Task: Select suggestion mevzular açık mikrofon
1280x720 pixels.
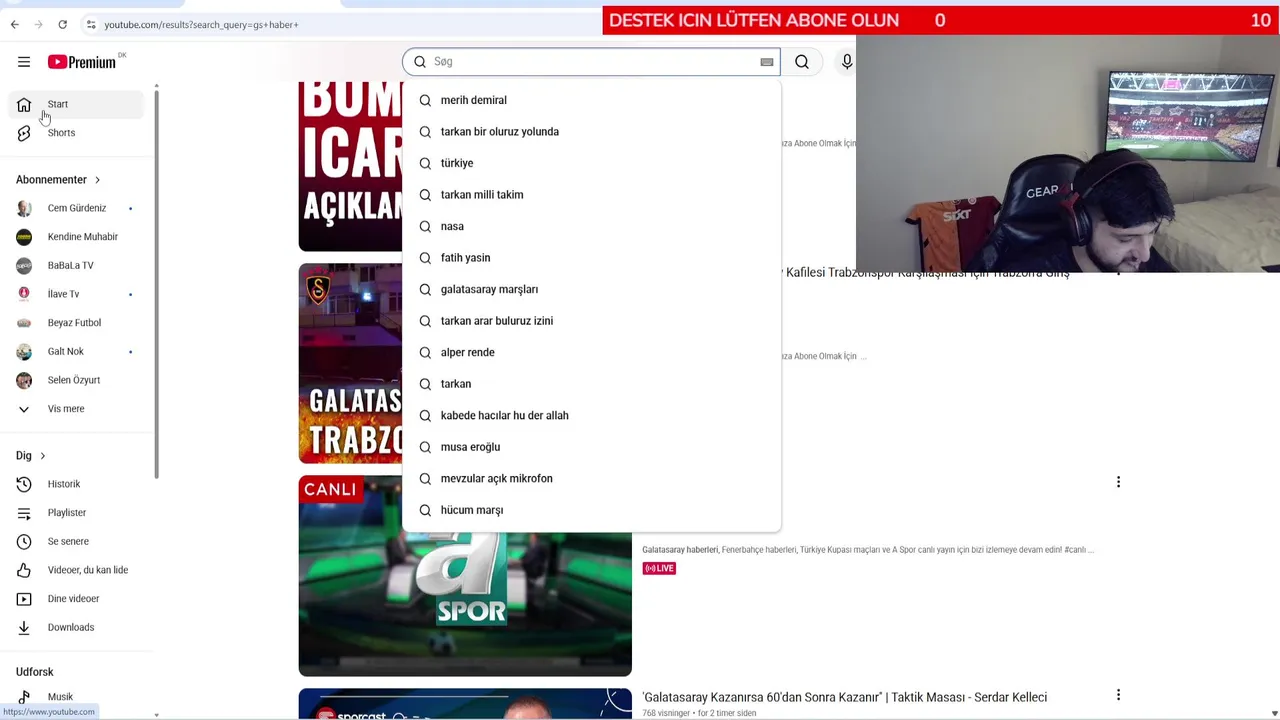Action: pyautogui.click(x=591, y=478)
